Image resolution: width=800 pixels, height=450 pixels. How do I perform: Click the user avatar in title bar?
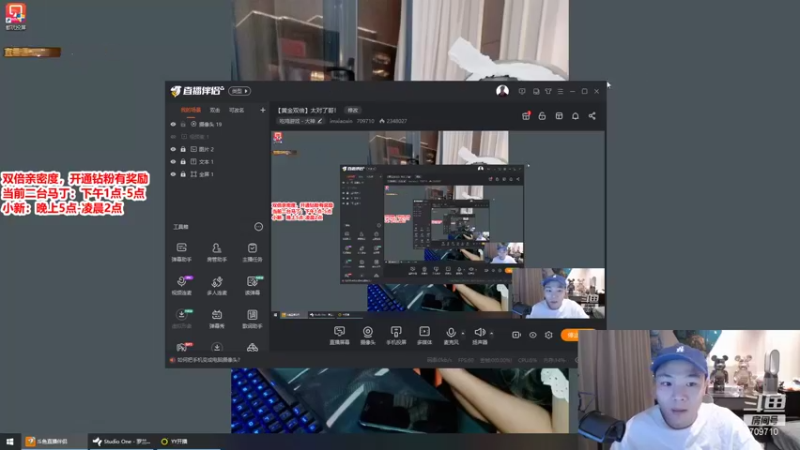[x=503, y=91]
